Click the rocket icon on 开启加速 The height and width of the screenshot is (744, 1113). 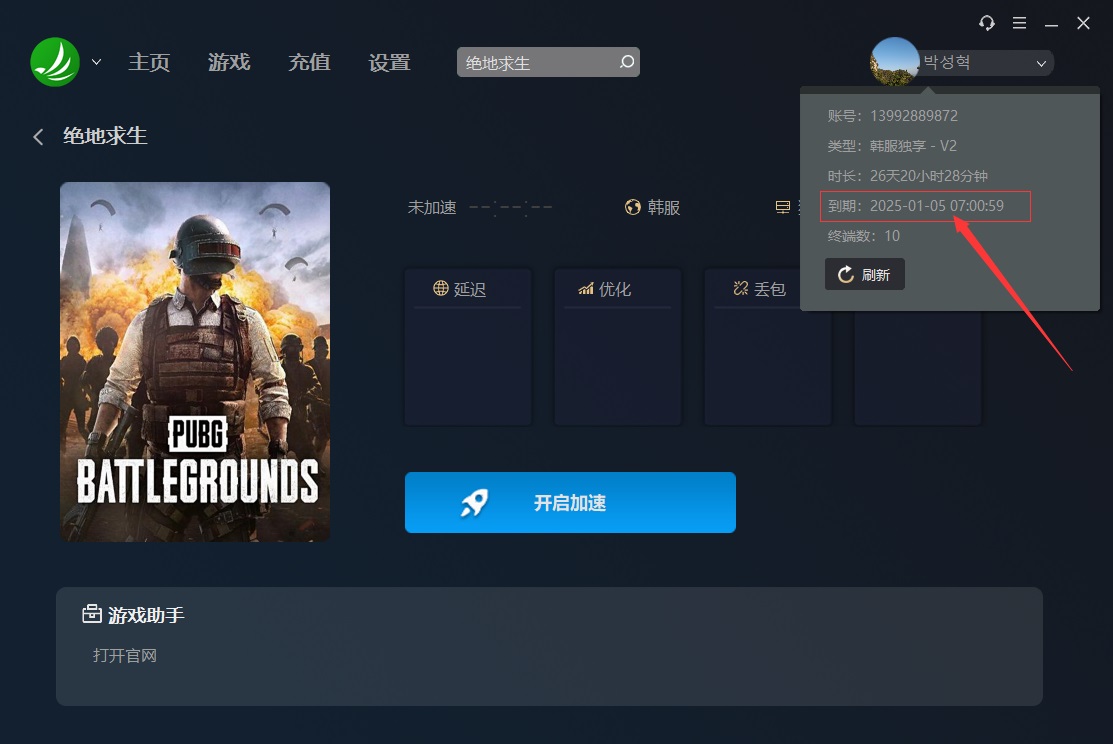[x=474, y=503]
